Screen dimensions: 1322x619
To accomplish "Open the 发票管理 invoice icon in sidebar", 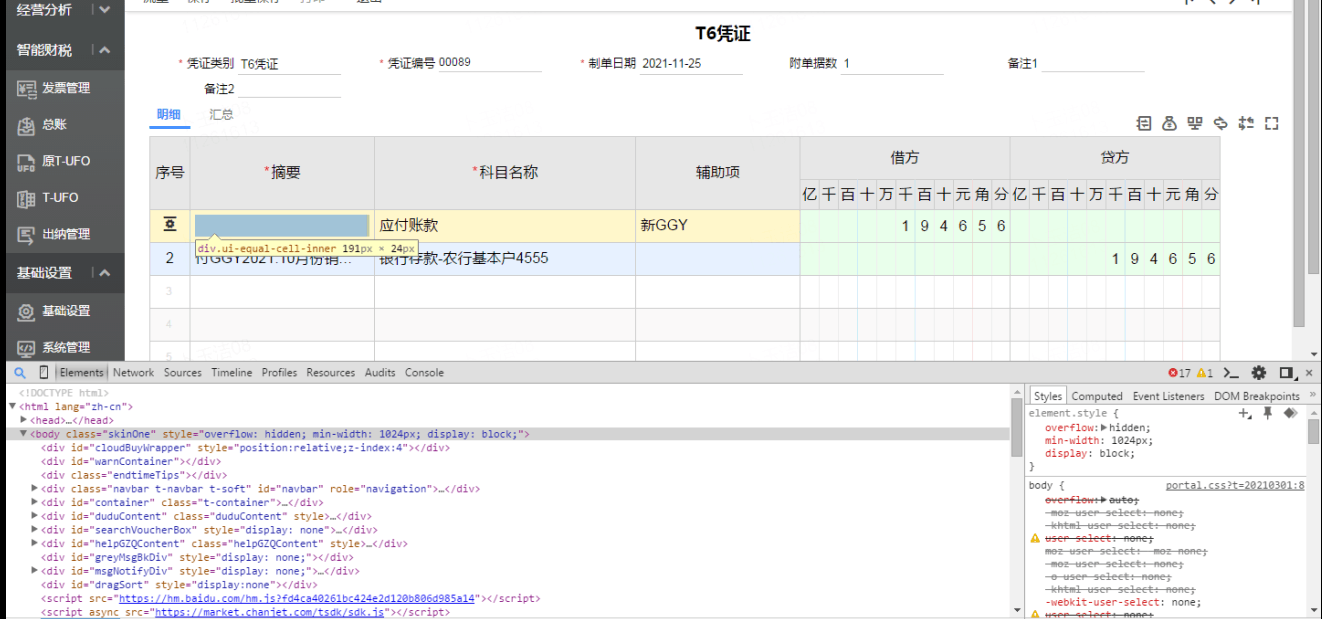I will (27, 88).
